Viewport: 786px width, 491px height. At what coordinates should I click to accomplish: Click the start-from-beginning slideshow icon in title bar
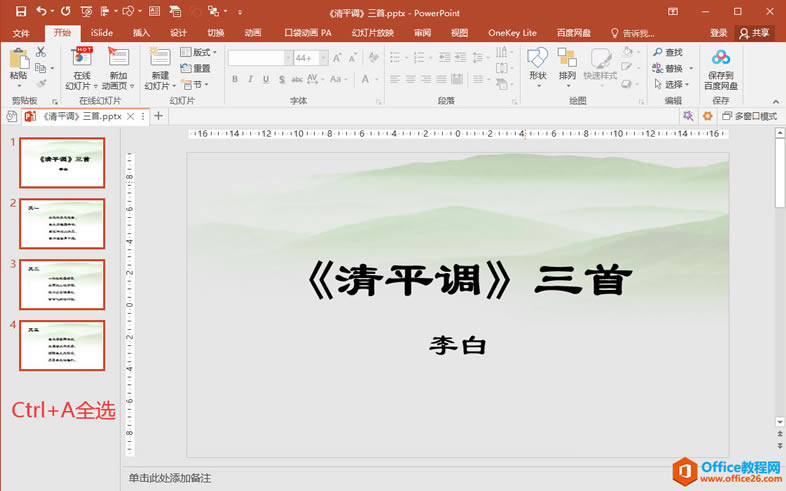(86, 12)
